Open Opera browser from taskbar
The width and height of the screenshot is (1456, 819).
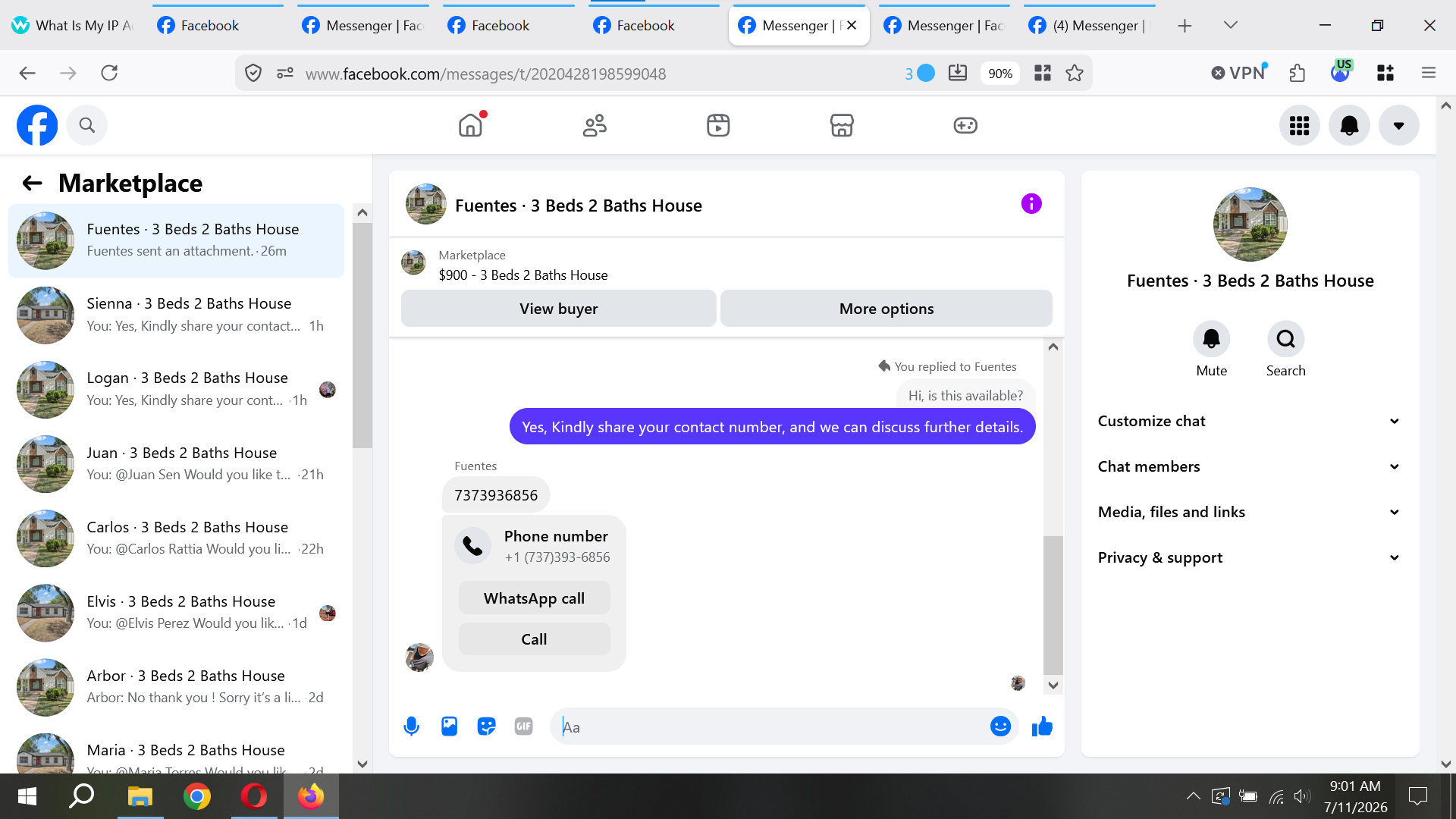click(254, 796)
